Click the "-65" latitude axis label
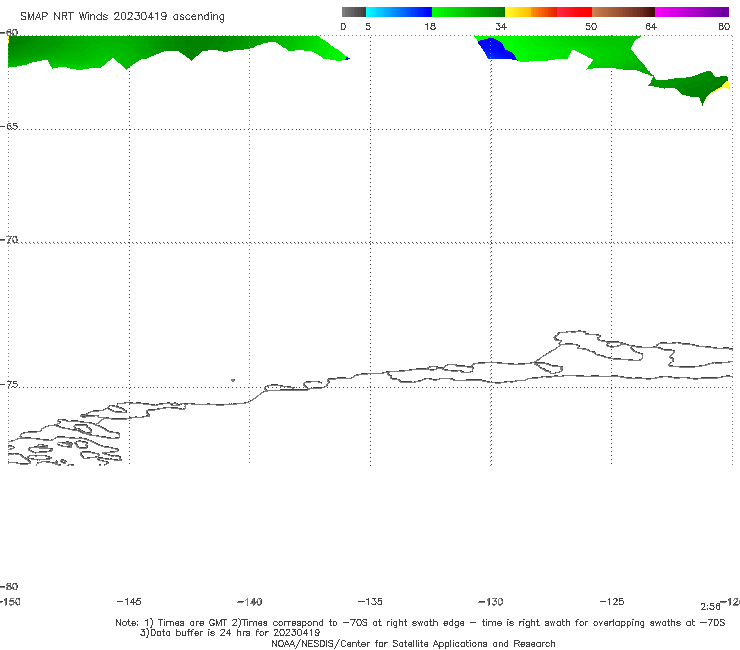 point(9,127)
